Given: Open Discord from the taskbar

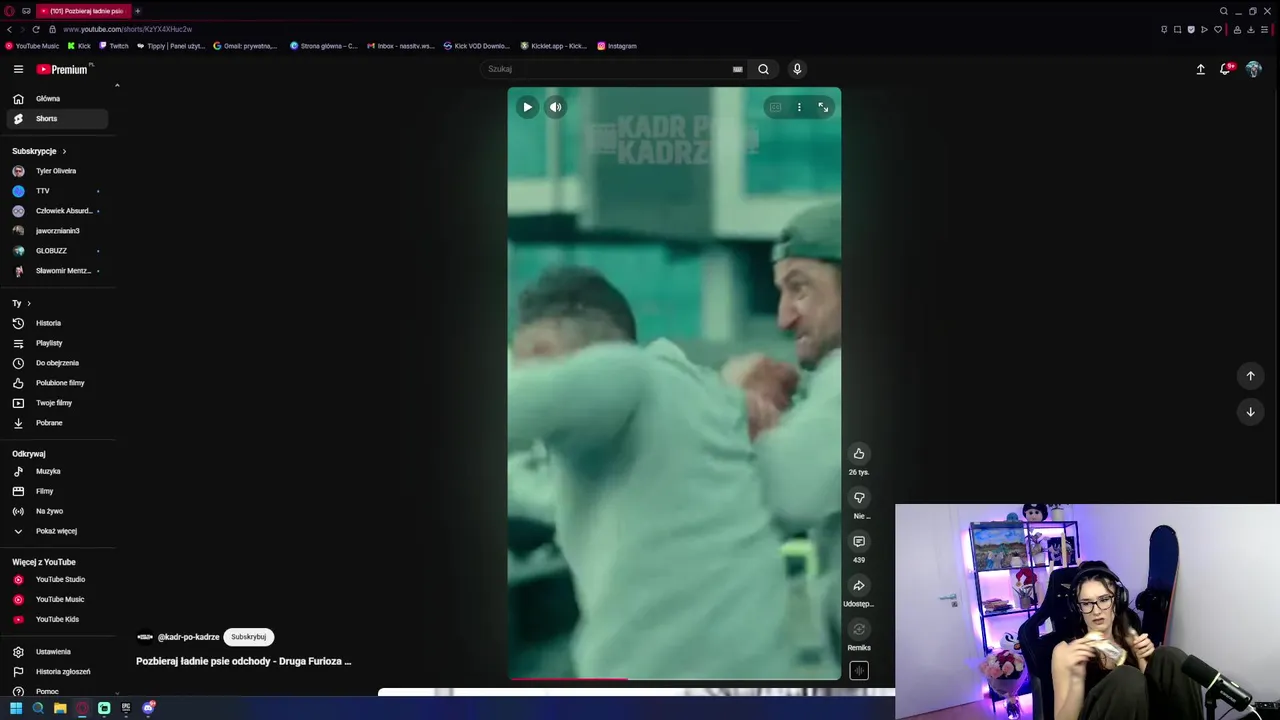Looking at the screenshot, I should pyautogui.click(x=148, y=708).
